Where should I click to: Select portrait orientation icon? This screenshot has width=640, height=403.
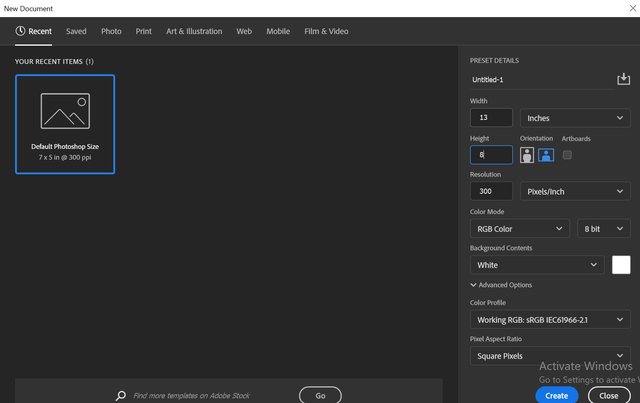click(527, 155)
